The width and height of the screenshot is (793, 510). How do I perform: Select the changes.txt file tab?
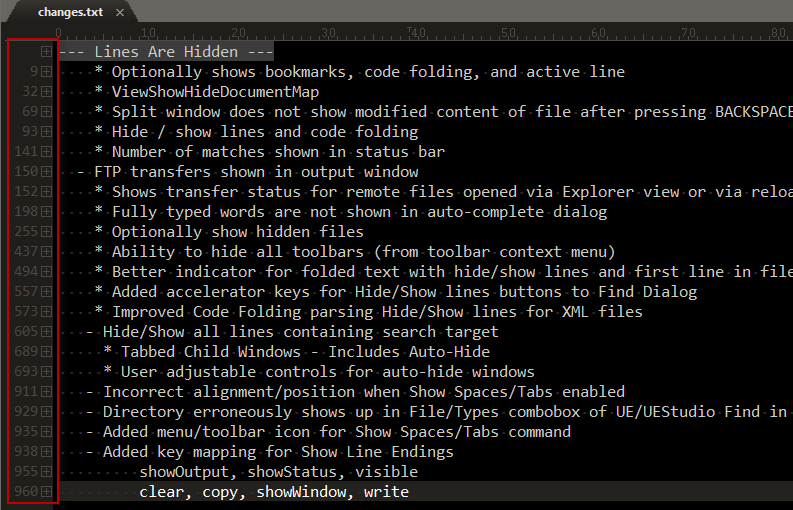(x=70, y=12)
